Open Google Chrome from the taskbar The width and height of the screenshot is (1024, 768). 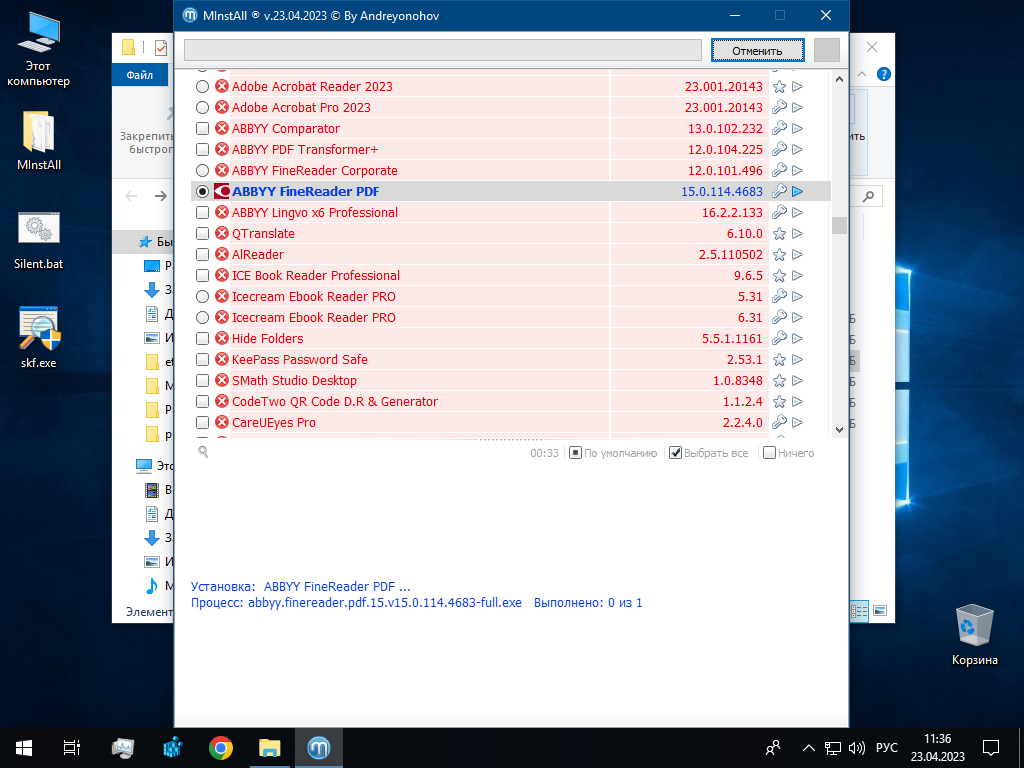221,748
